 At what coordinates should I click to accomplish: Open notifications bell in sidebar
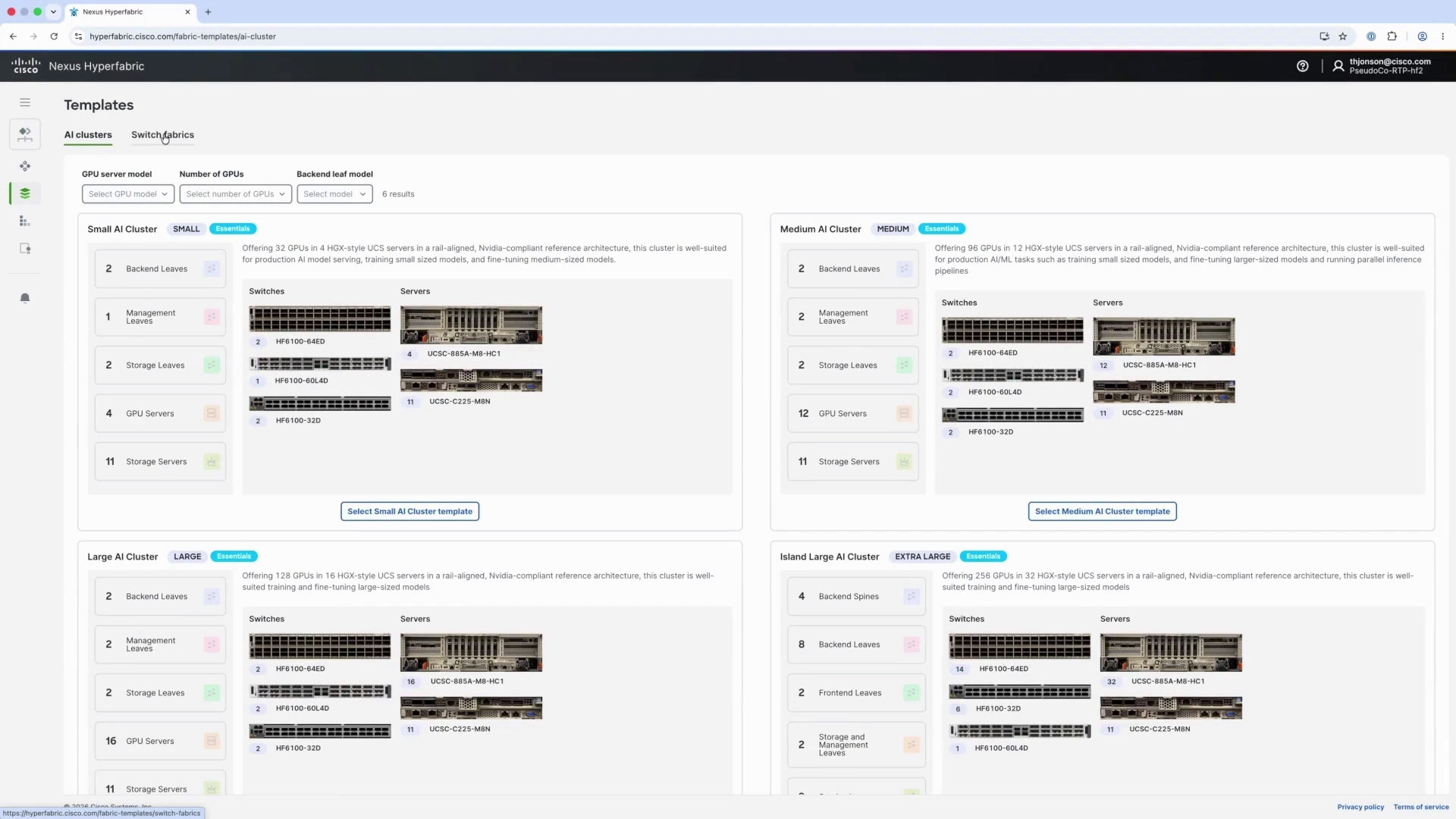tap(25, 298)
